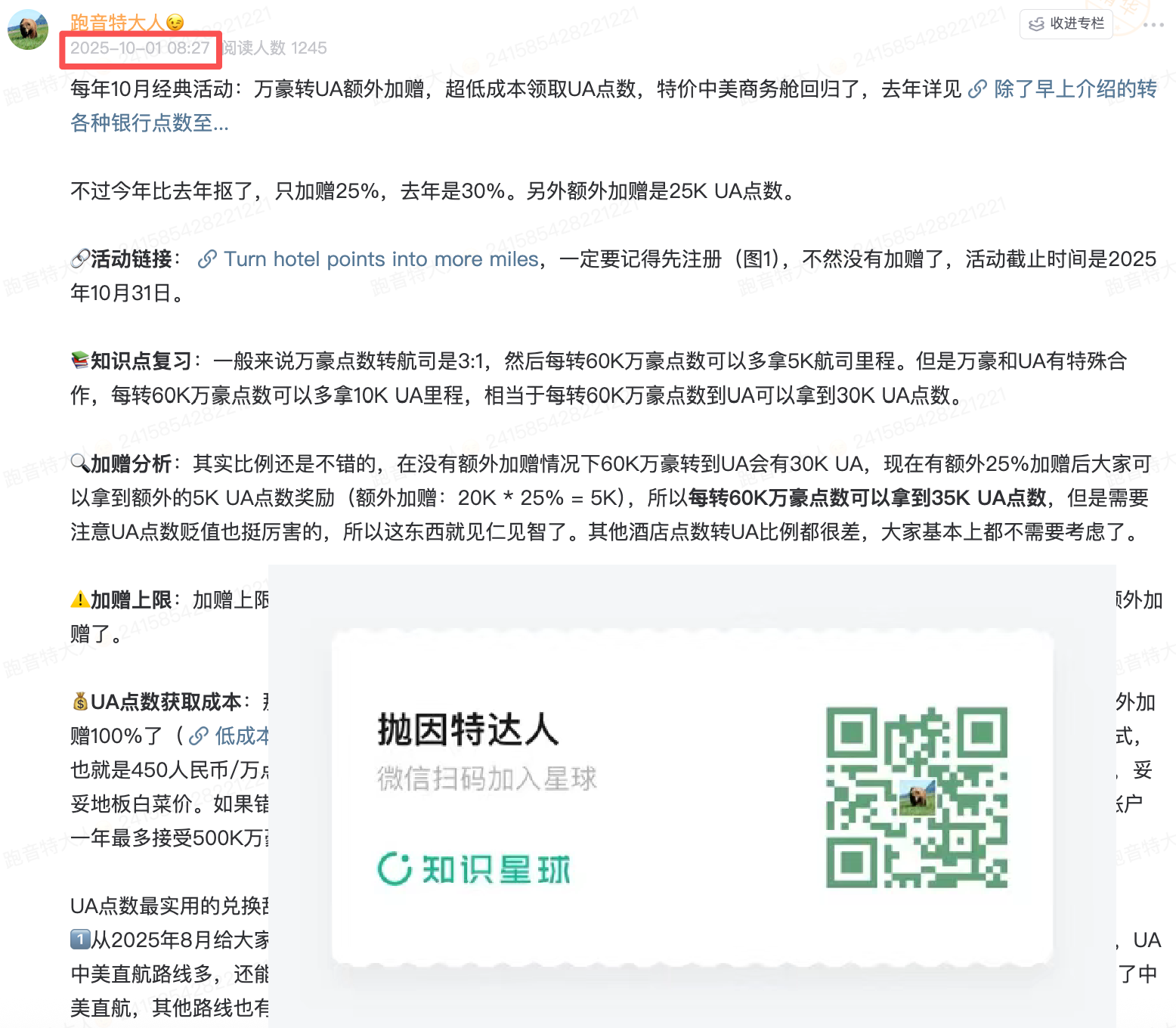The image size is (1176, 1028).
Task: Click the 阅读人数 1245 read count
Action: pos(275,48)
